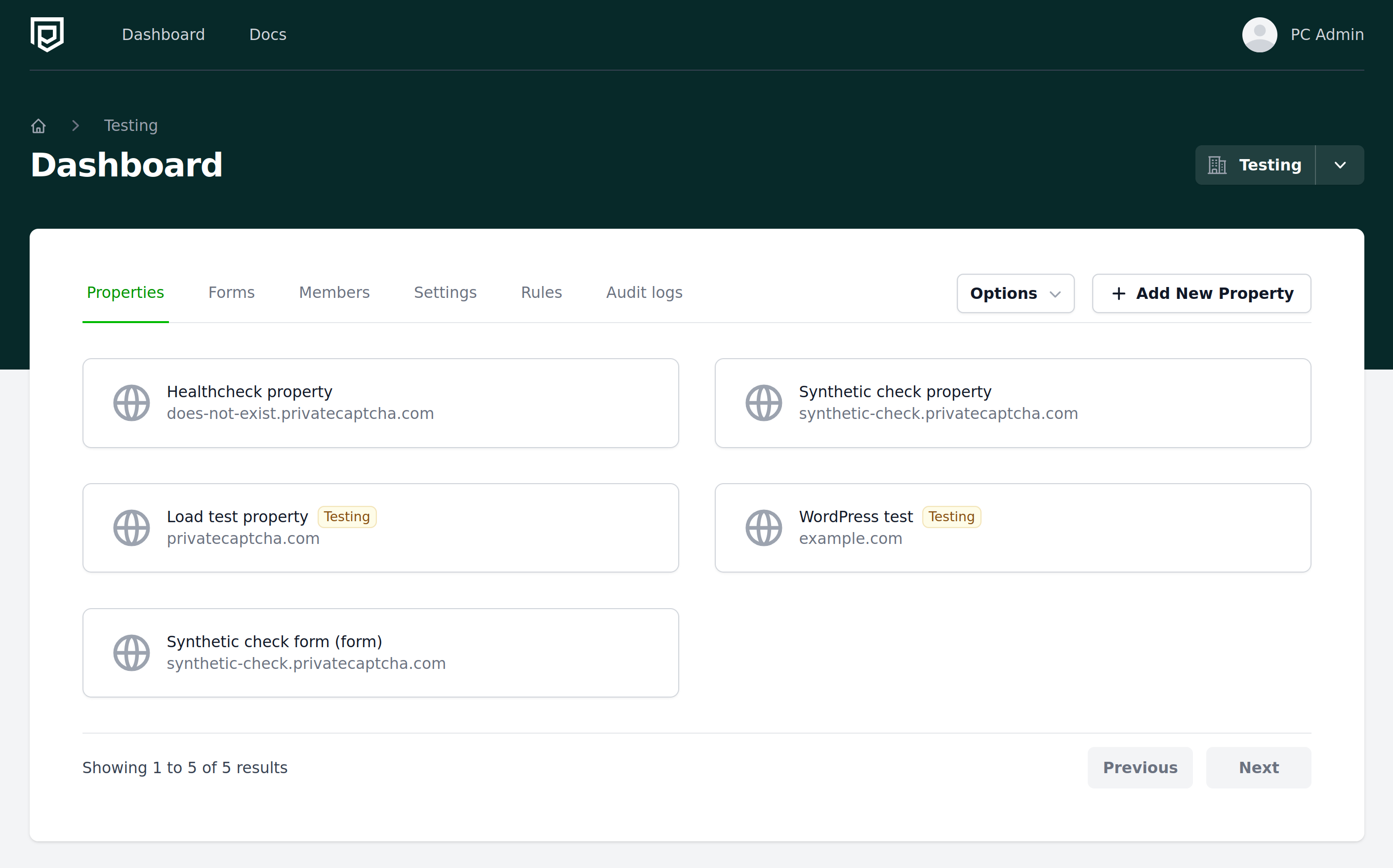Expand the organization switcher chevron
1393x868 pixels.
pyautogui.click(x=1340, y=165)
